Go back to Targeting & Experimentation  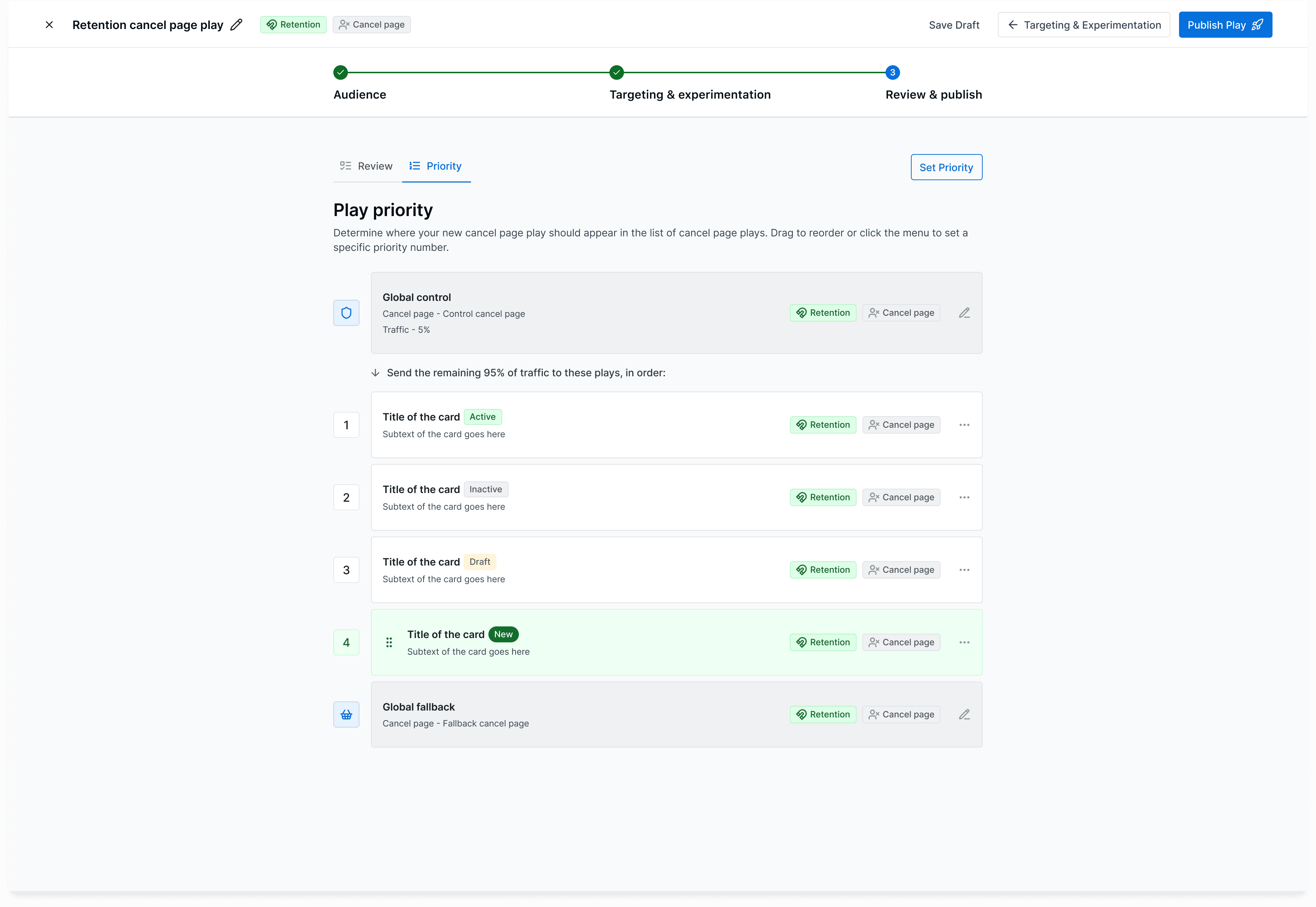[1083, 25]
